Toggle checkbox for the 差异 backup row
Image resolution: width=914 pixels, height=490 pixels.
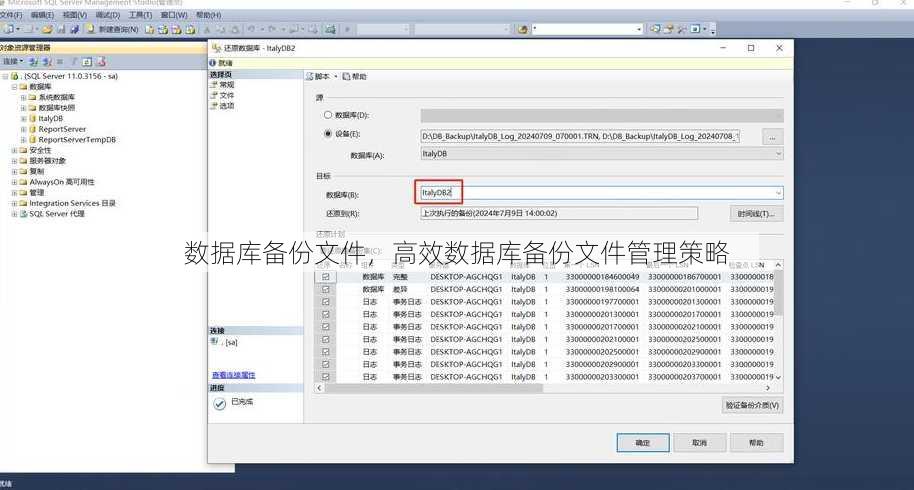(325, 289)
